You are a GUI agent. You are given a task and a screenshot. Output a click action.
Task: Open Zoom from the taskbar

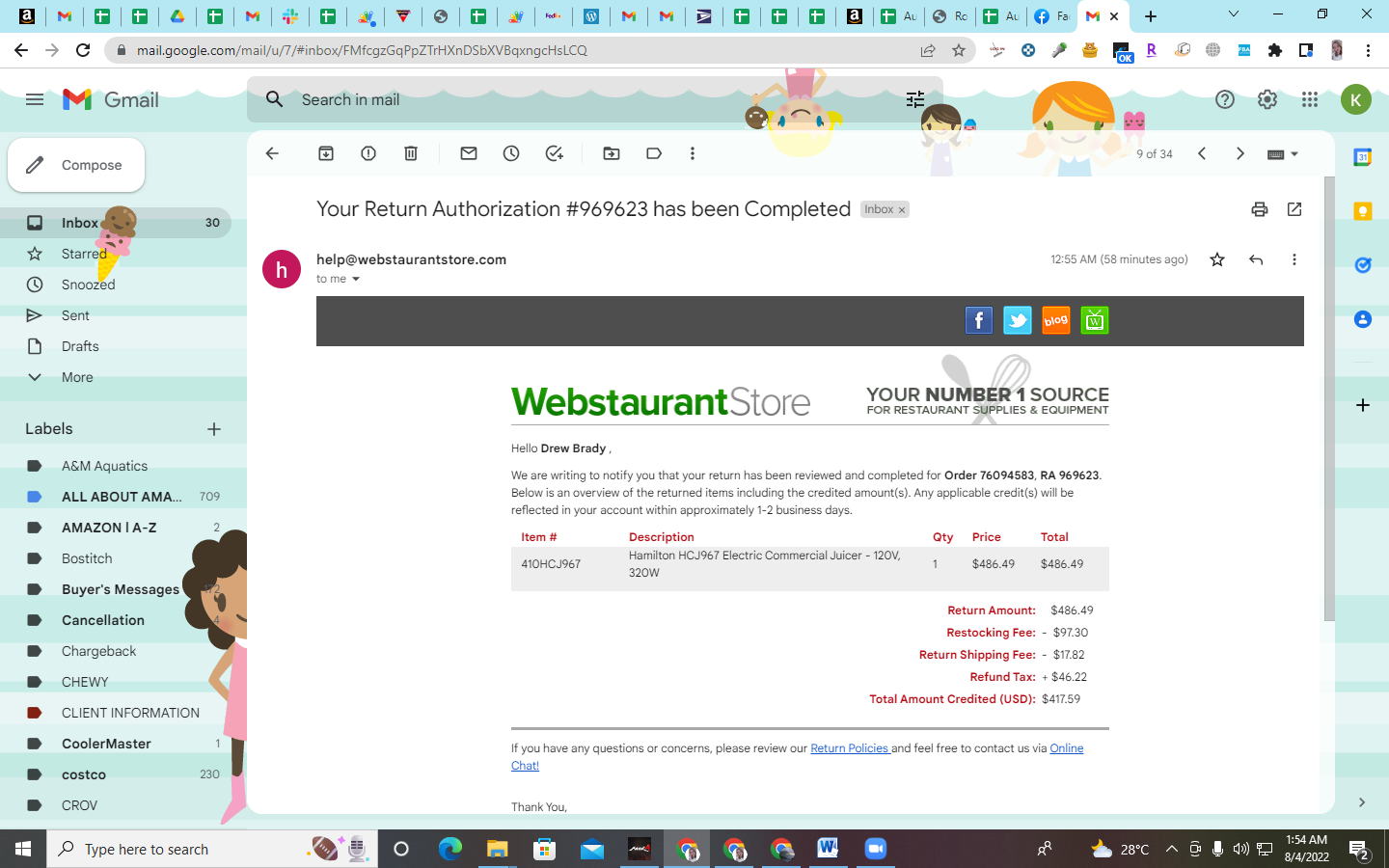[x=875, y=849]
